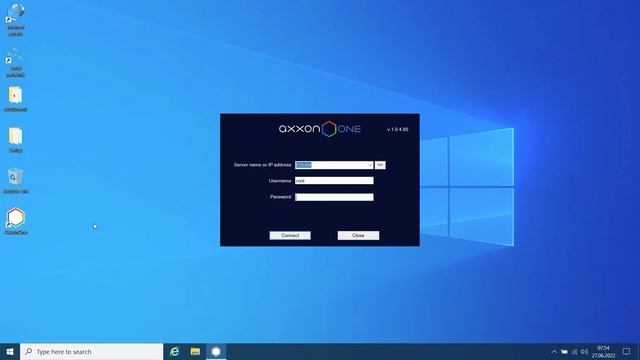Open the server name dropdown arrow
The image size is (640, 360).
pyautogui.click(x=370, y=165)
